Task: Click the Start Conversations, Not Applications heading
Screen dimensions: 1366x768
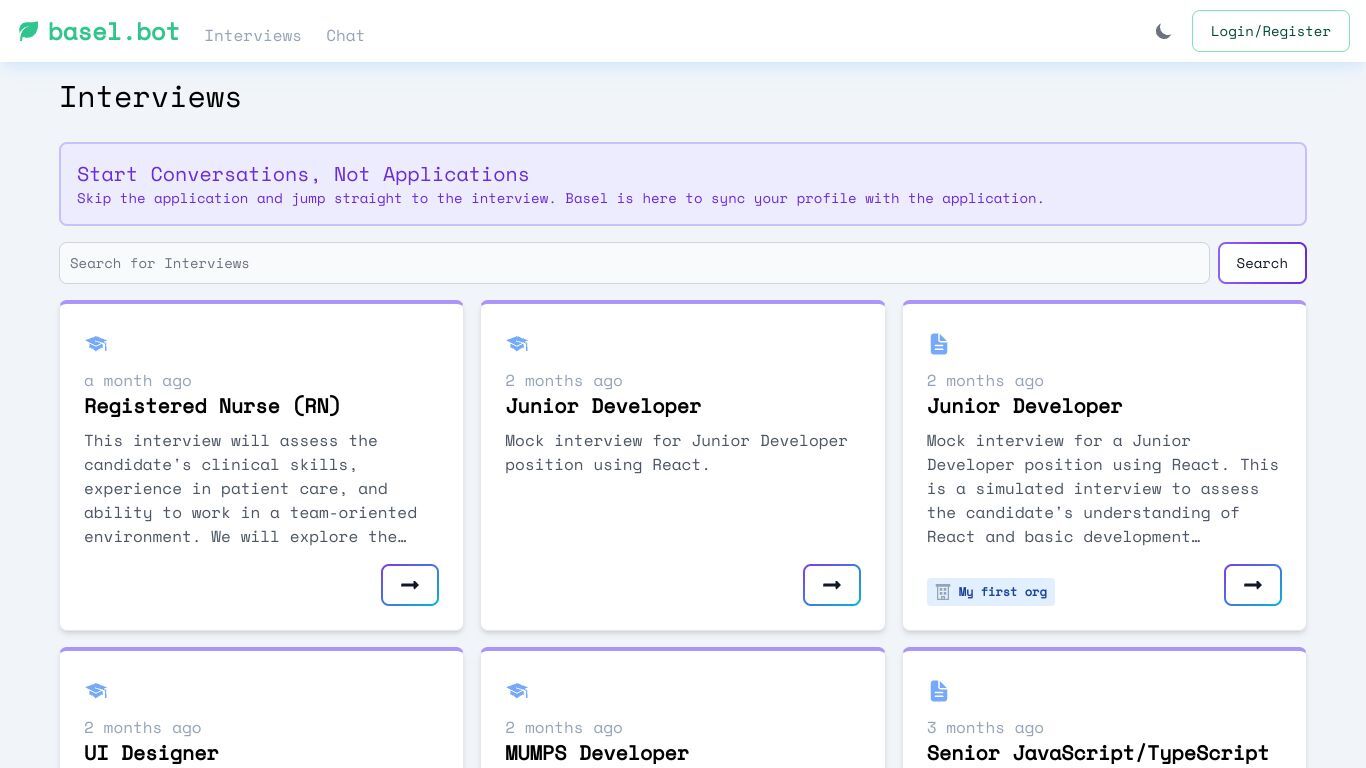Action: (303, 174)
